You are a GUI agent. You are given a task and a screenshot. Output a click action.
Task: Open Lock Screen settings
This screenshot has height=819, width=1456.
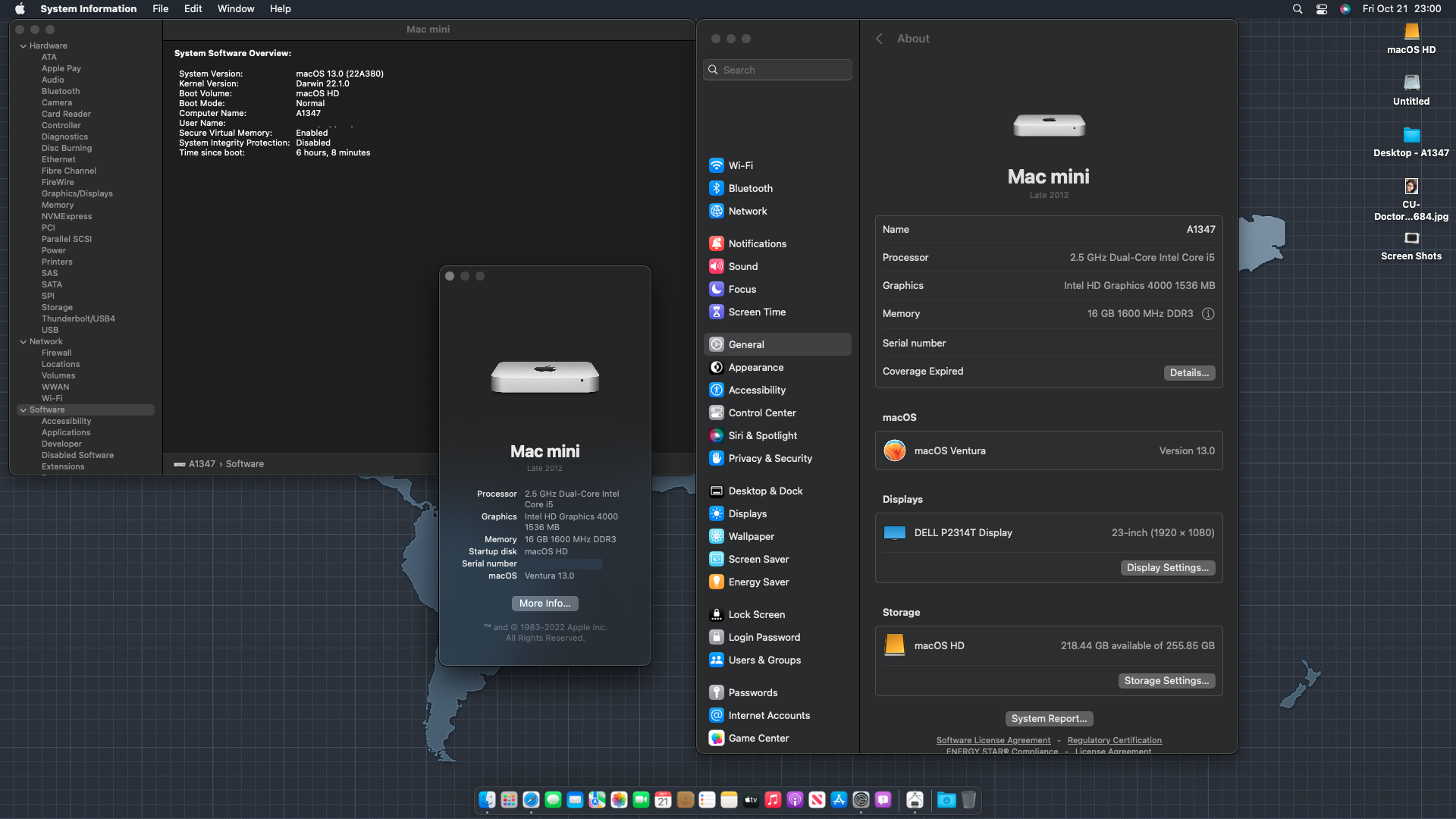tap(756, 614)
